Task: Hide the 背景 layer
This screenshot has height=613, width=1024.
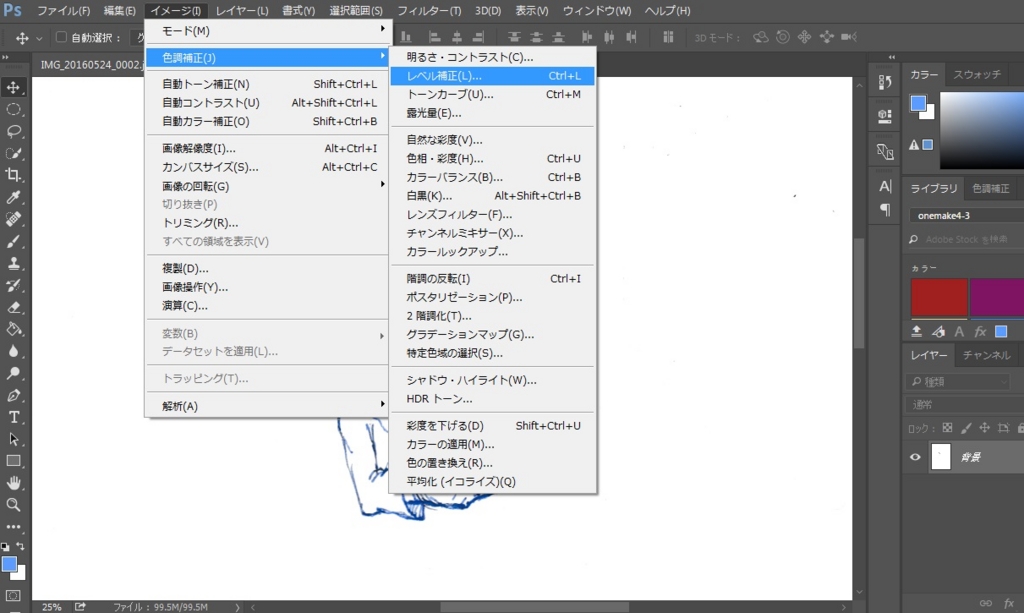Action: click(x=913, y=457)
